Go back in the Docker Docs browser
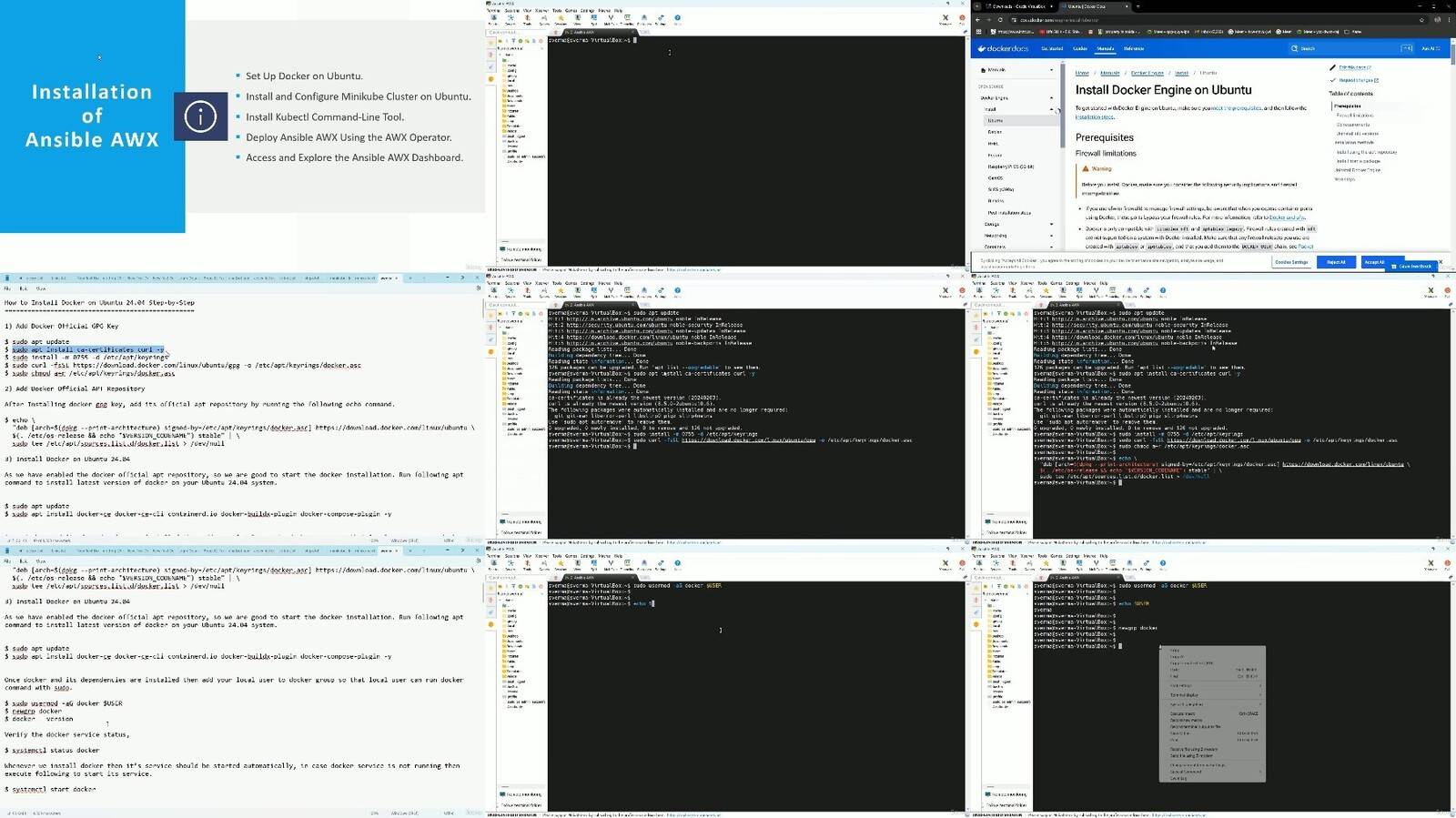 [x=977, y=19]
